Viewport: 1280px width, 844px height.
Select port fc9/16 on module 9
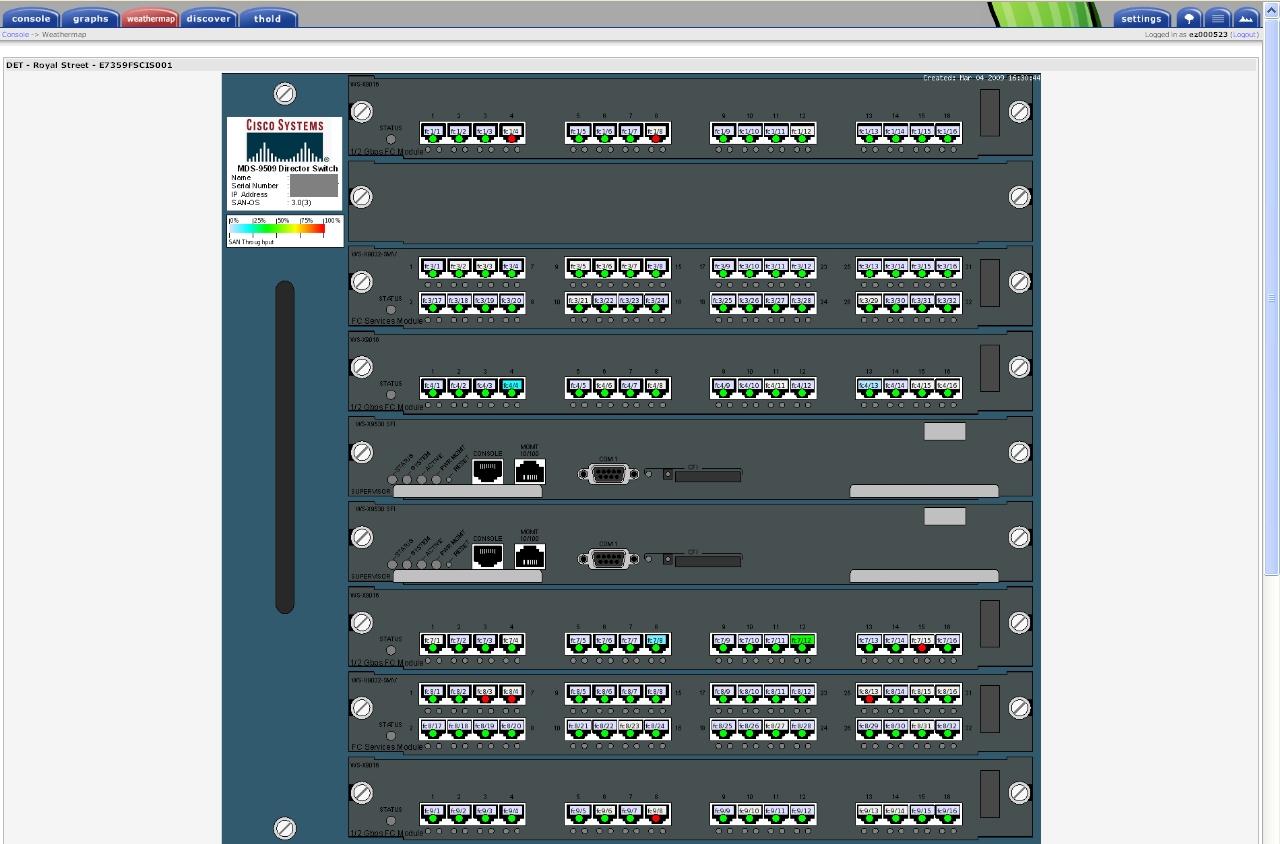tap(947, 813)
